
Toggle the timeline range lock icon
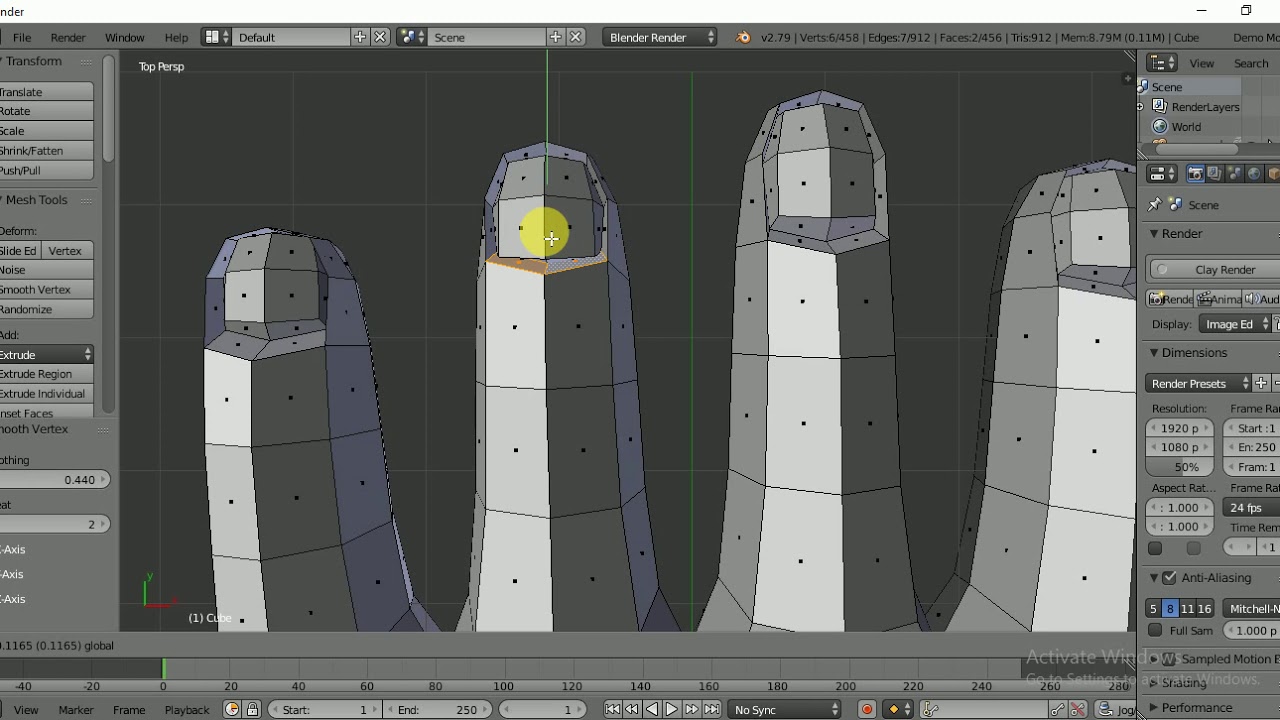pos(253,709)
